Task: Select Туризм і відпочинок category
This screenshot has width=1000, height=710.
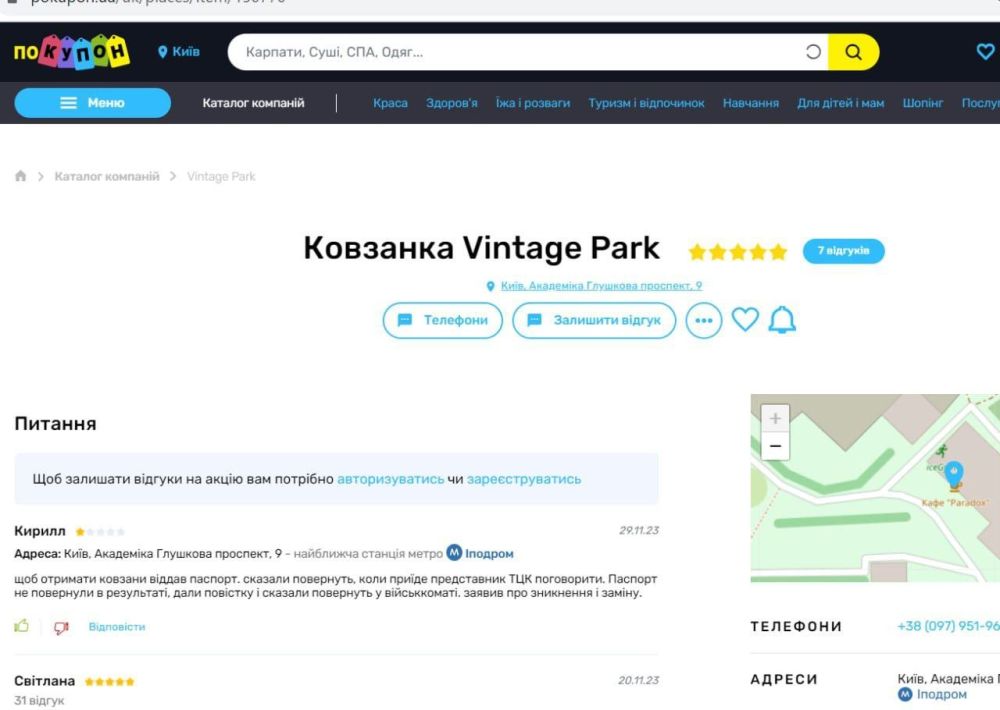Action: pos(646,103)
